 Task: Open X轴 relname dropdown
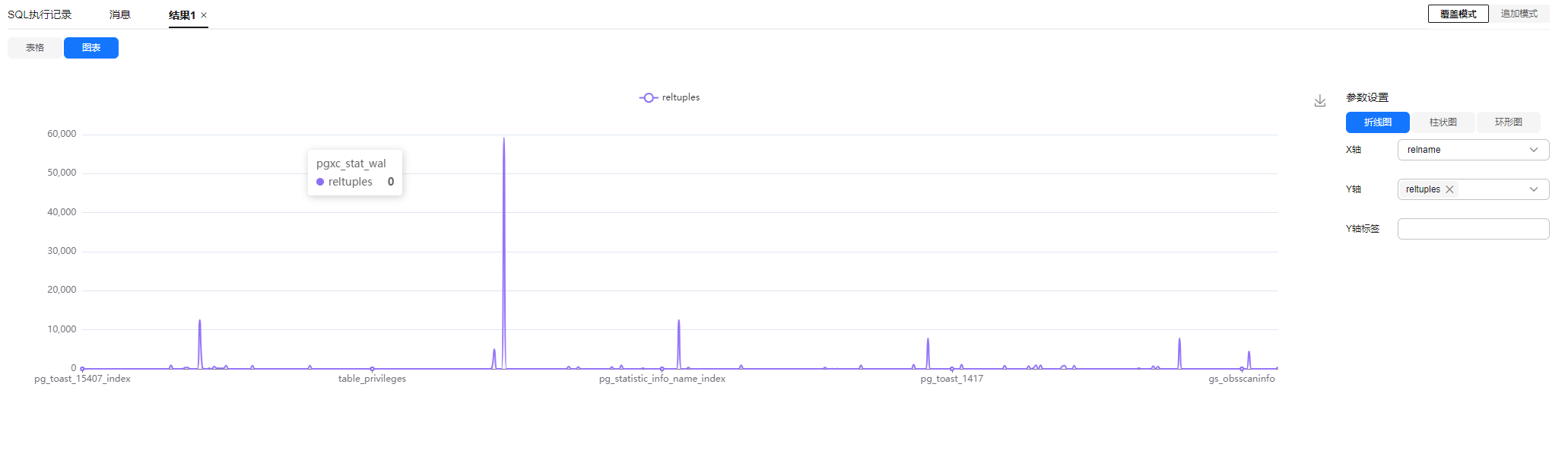(1473, 150)
